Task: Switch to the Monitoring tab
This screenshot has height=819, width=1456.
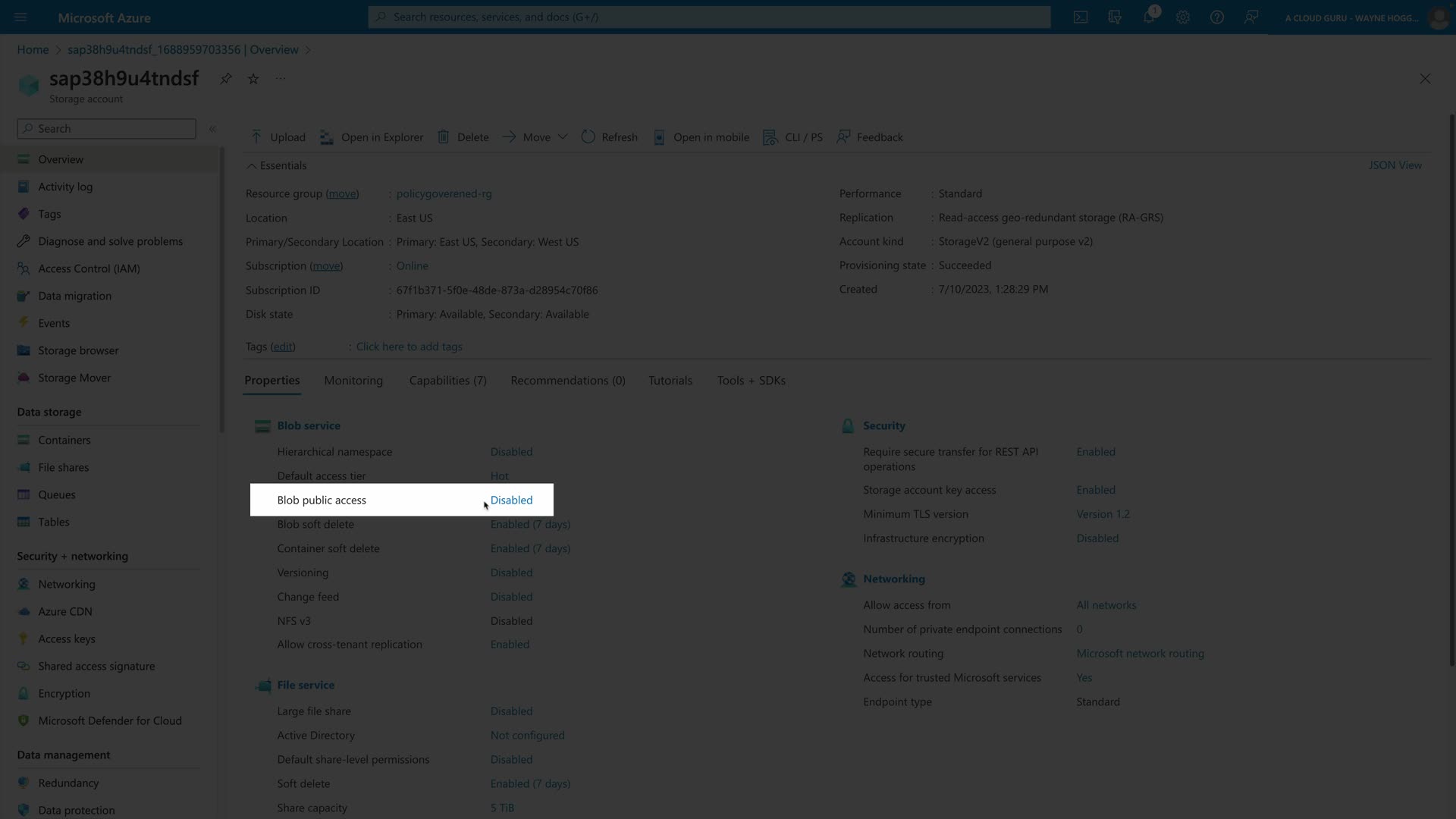Action: [353, 381]
